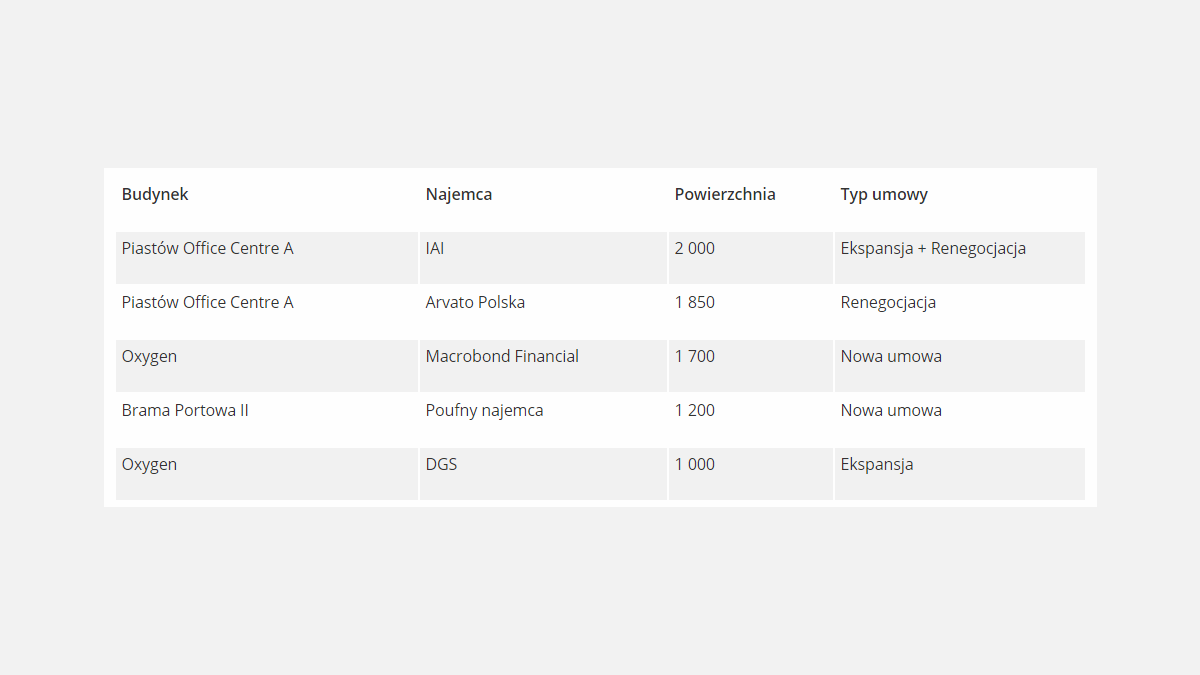Click the Brama Portowa II cell
This screenshot has height=675, width=1200.
pyautogui.click(x=185, y=410)
